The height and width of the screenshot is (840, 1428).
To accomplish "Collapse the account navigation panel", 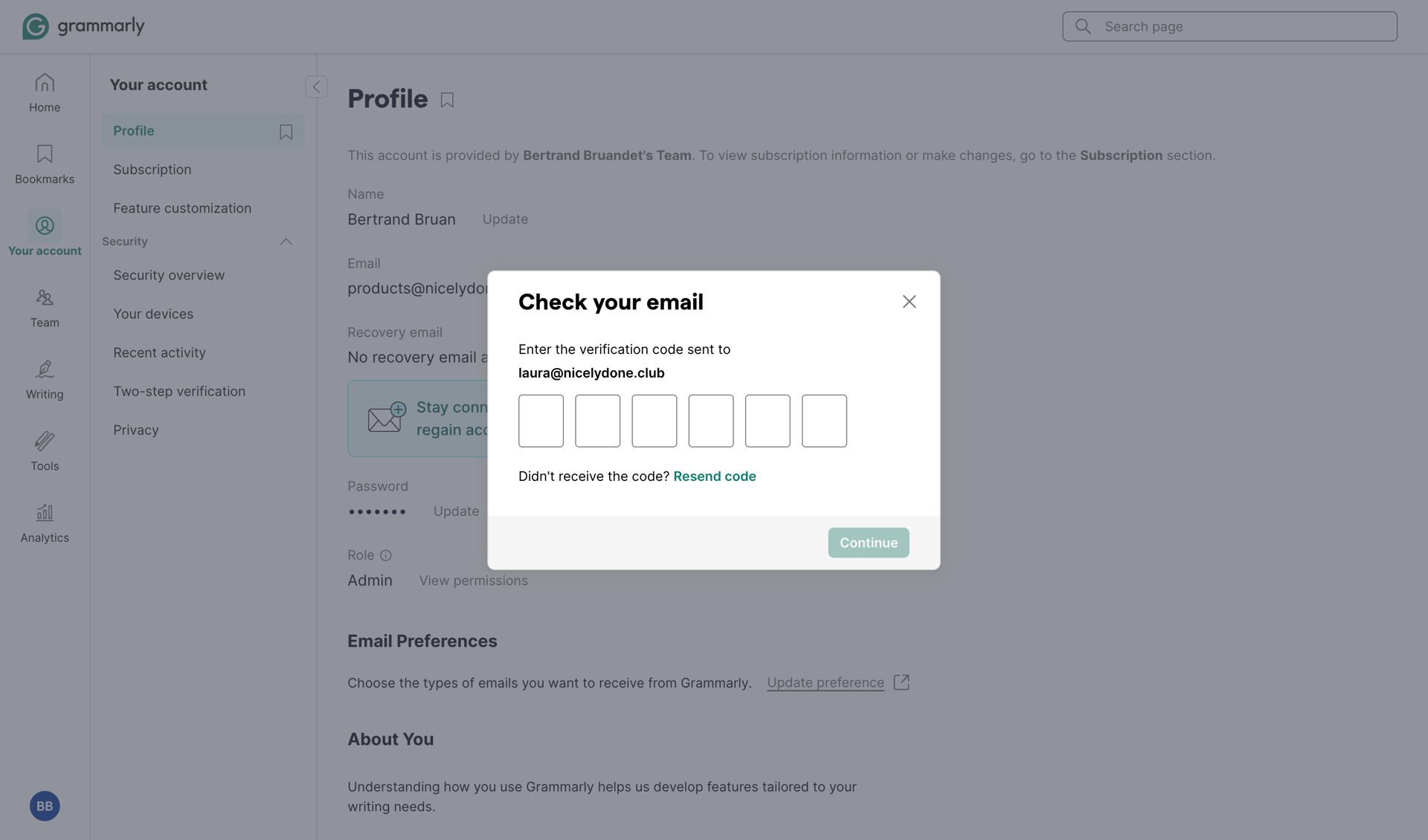I will [316, 86].
